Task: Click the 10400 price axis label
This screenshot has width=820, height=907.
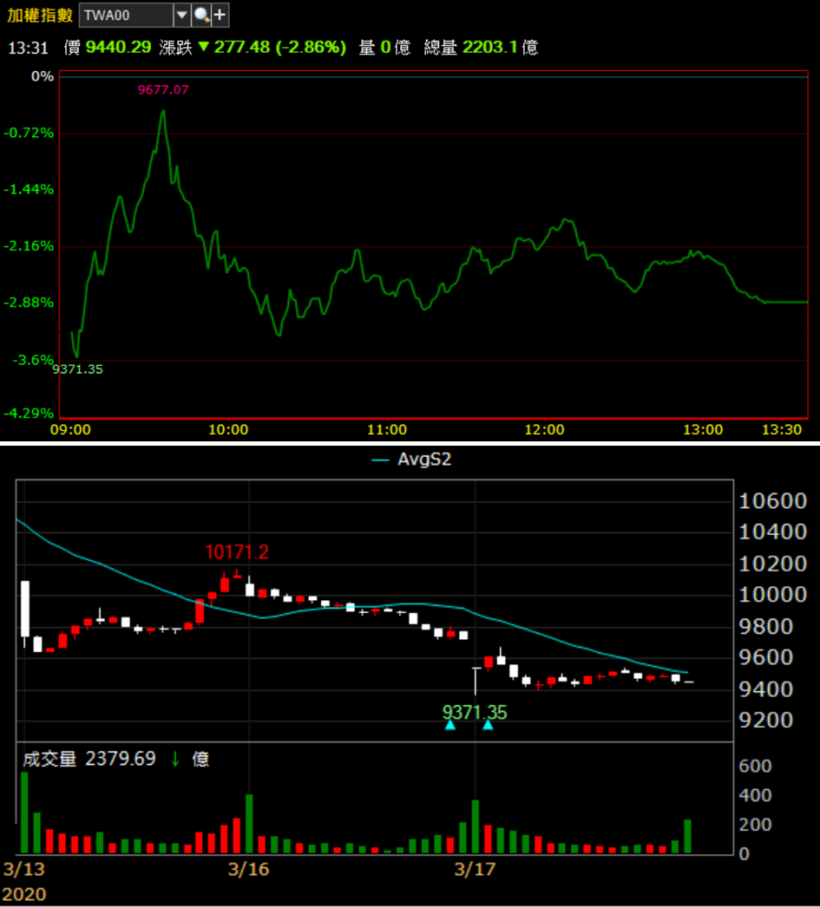Action: (x=773, y=532)
